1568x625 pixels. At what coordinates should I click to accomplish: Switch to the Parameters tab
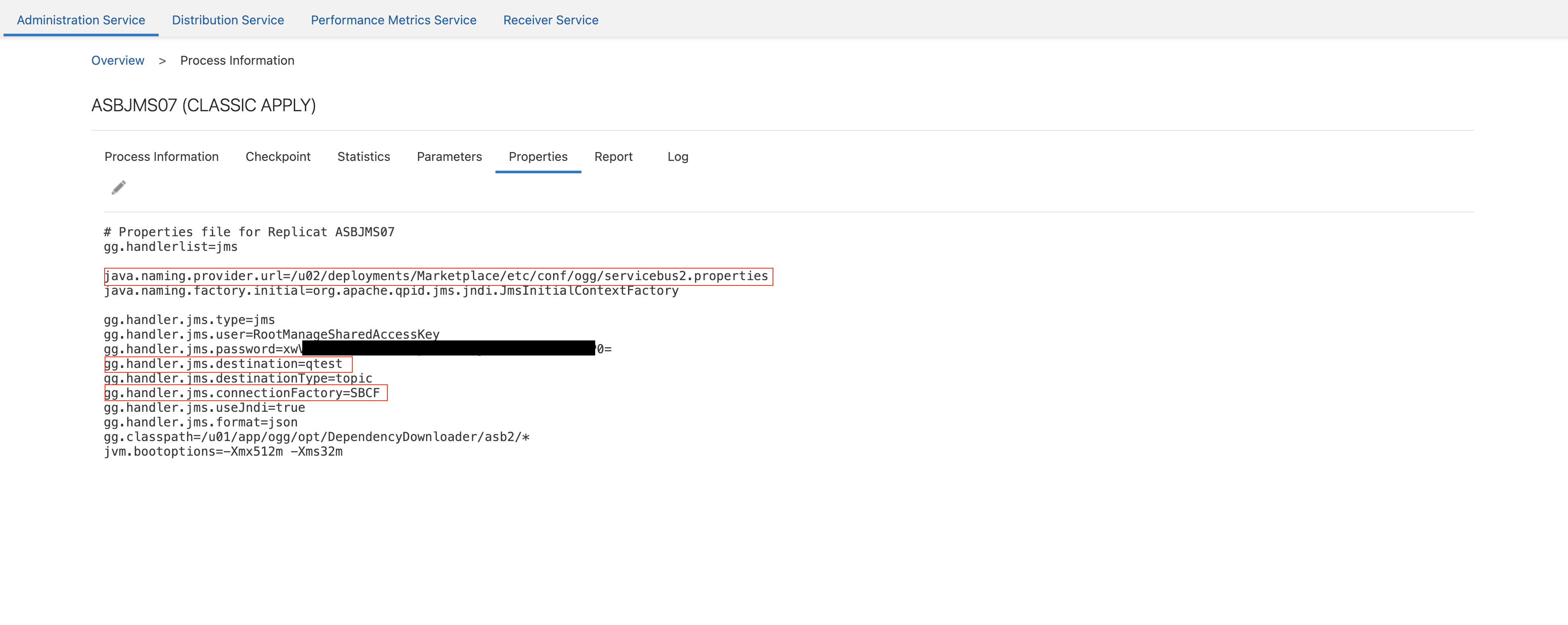coord(449,156)
